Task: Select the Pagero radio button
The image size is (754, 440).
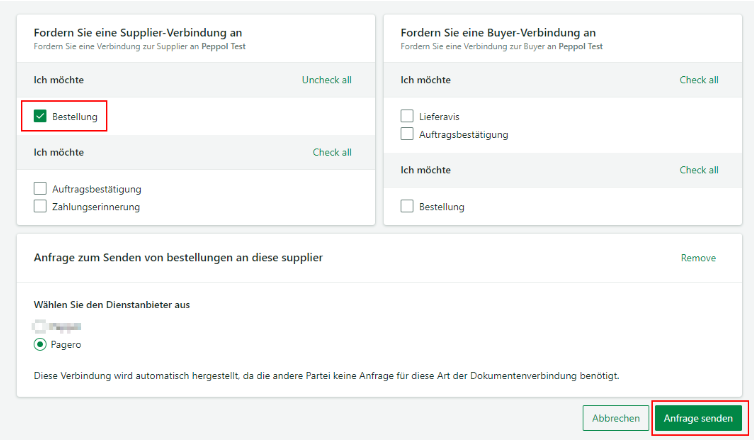Action: pos(40,344)
